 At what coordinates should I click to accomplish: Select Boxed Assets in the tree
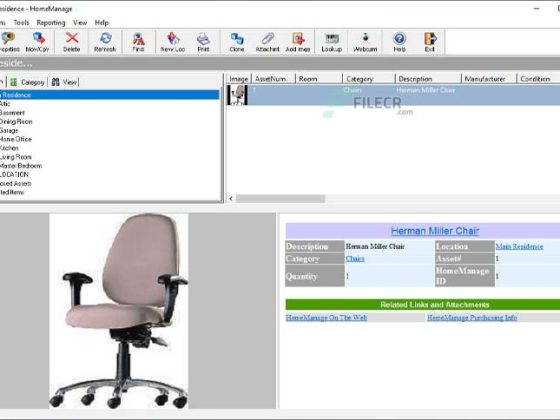pos(16,184)
